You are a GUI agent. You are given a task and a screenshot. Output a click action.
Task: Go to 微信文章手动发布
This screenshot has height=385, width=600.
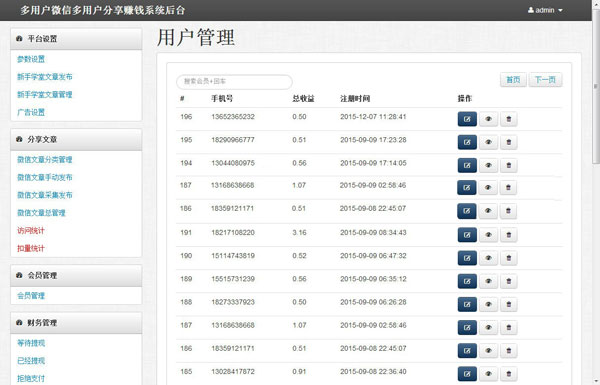click(x=45, y=177)
